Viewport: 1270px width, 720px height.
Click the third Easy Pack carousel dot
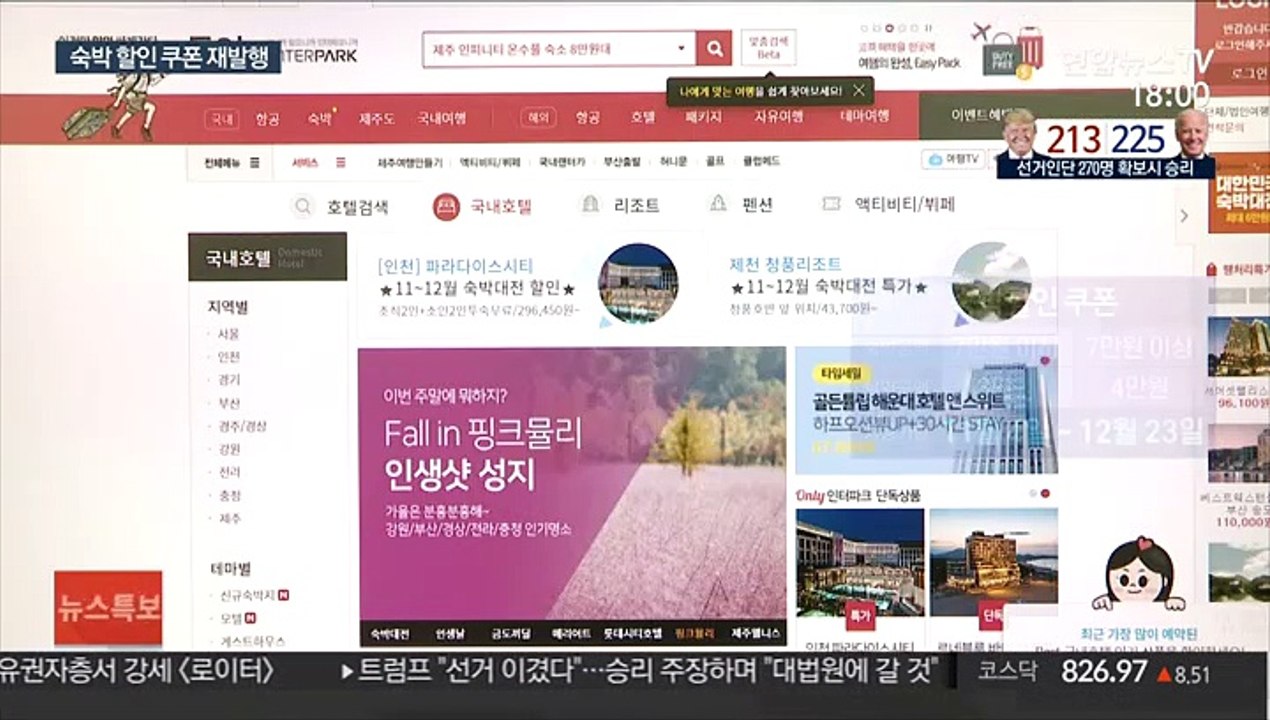pos(889,28)
